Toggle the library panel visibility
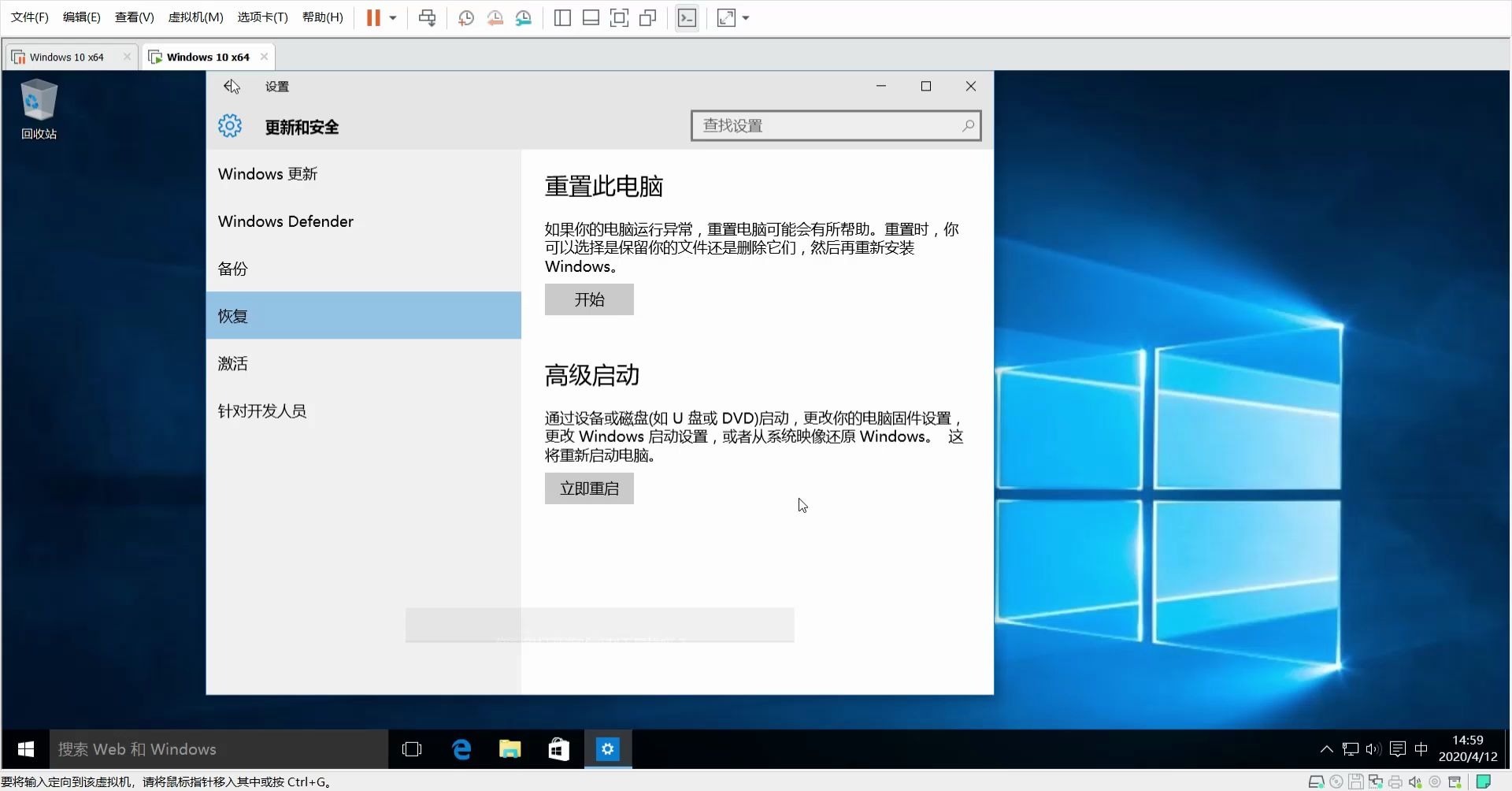This screenshot has width=1512, height=791. click(x=562, y=17)
